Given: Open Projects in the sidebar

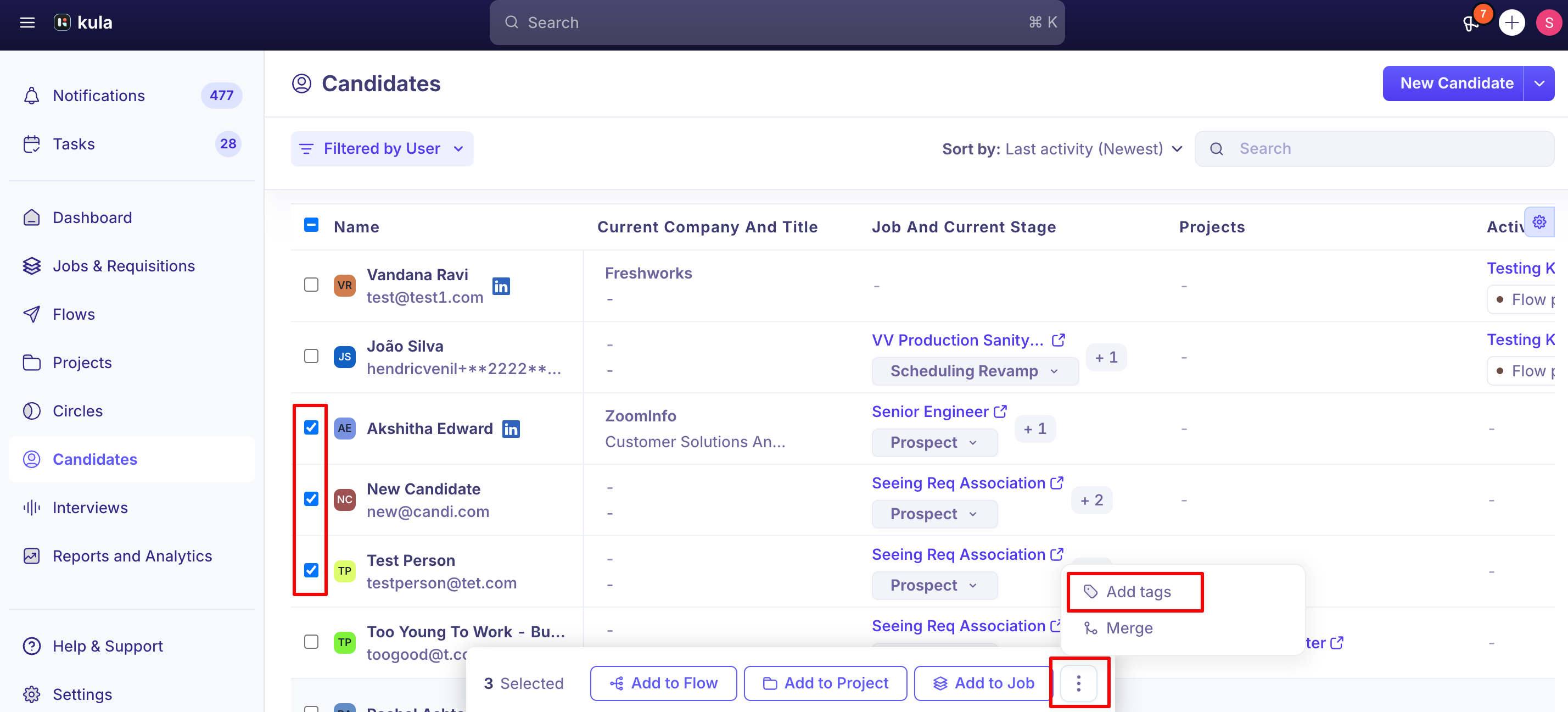Looking at the screenshot, I should click(x=131, y=363).
